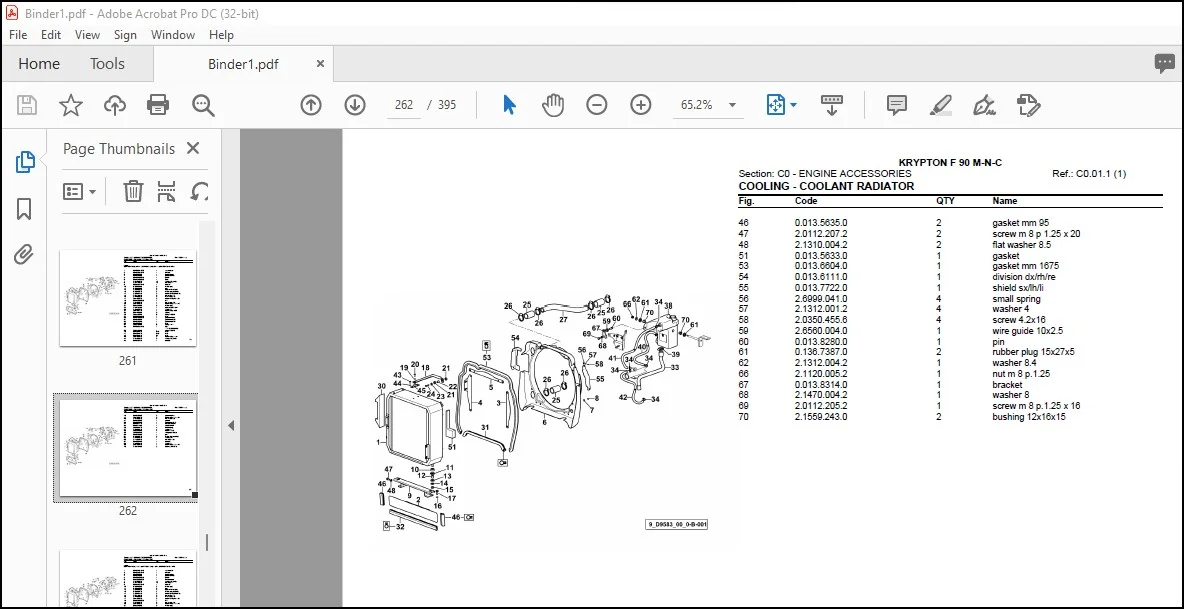This screenshot has width=1184, height=609.
Task: Click diagram reference '9_D9583_00_0-B-001'
Action: tap(677, 524)
